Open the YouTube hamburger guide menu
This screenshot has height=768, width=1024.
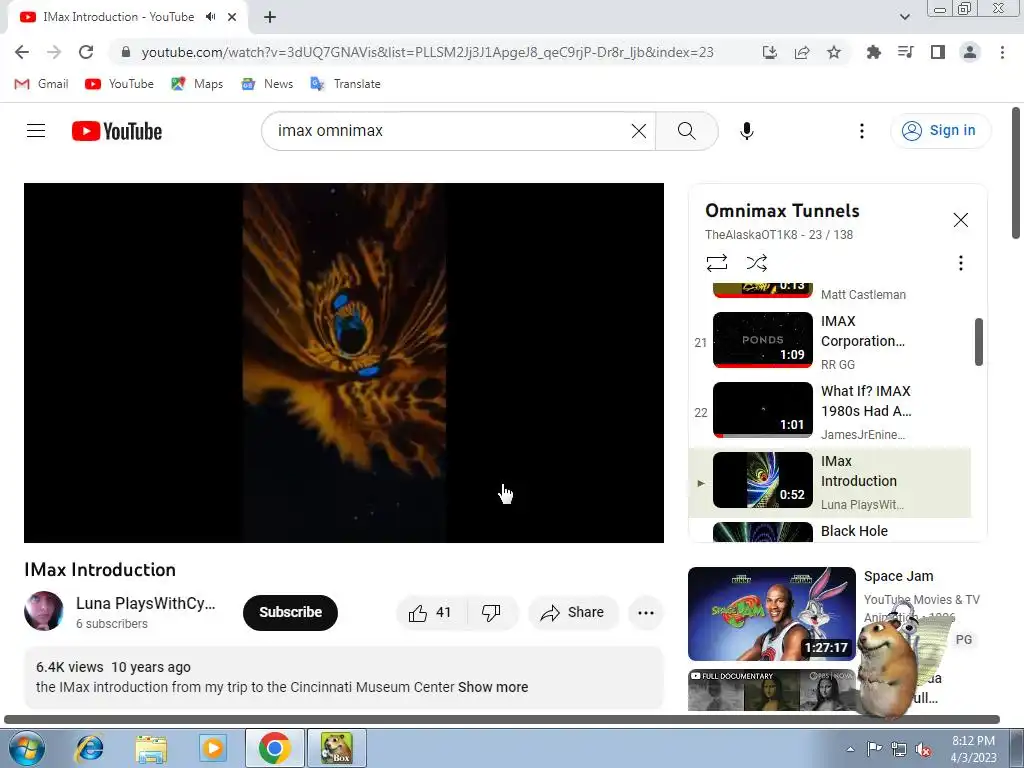tap(36, 131)
